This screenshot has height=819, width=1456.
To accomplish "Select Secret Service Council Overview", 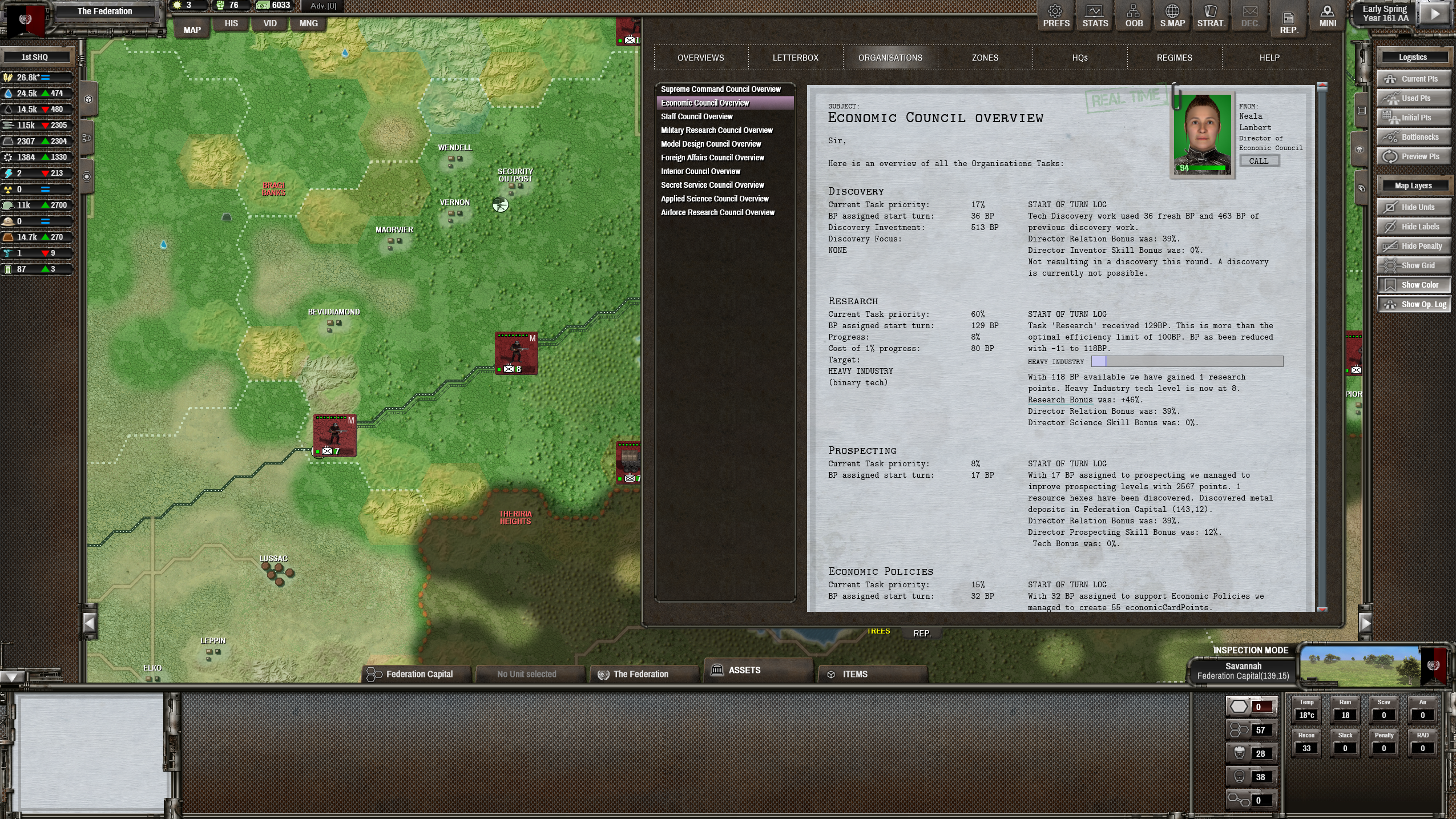I will tap(725, 185).
